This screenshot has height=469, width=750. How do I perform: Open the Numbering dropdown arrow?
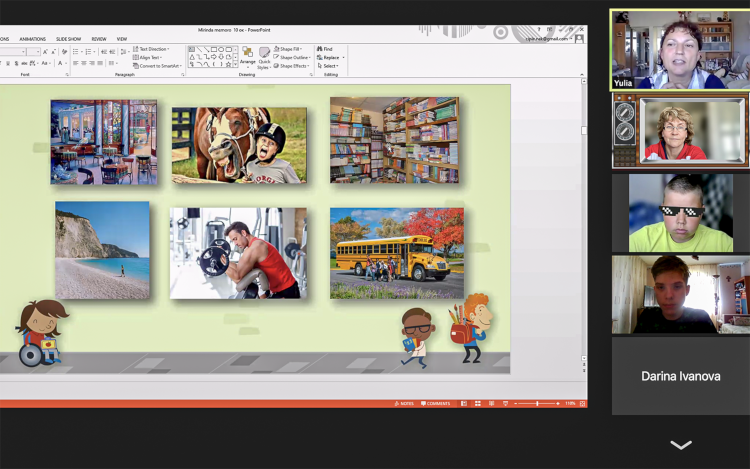[x=94, y=52]
